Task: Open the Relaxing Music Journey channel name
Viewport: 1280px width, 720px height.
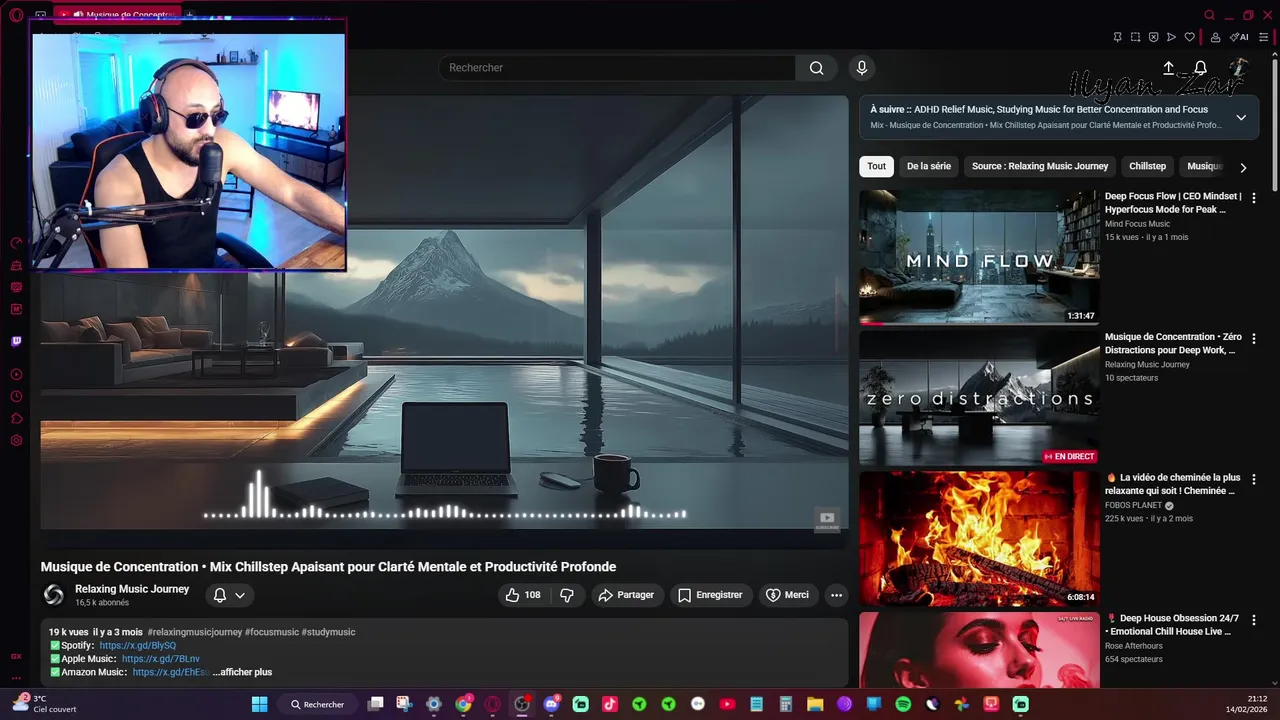Action: point(132,589)
